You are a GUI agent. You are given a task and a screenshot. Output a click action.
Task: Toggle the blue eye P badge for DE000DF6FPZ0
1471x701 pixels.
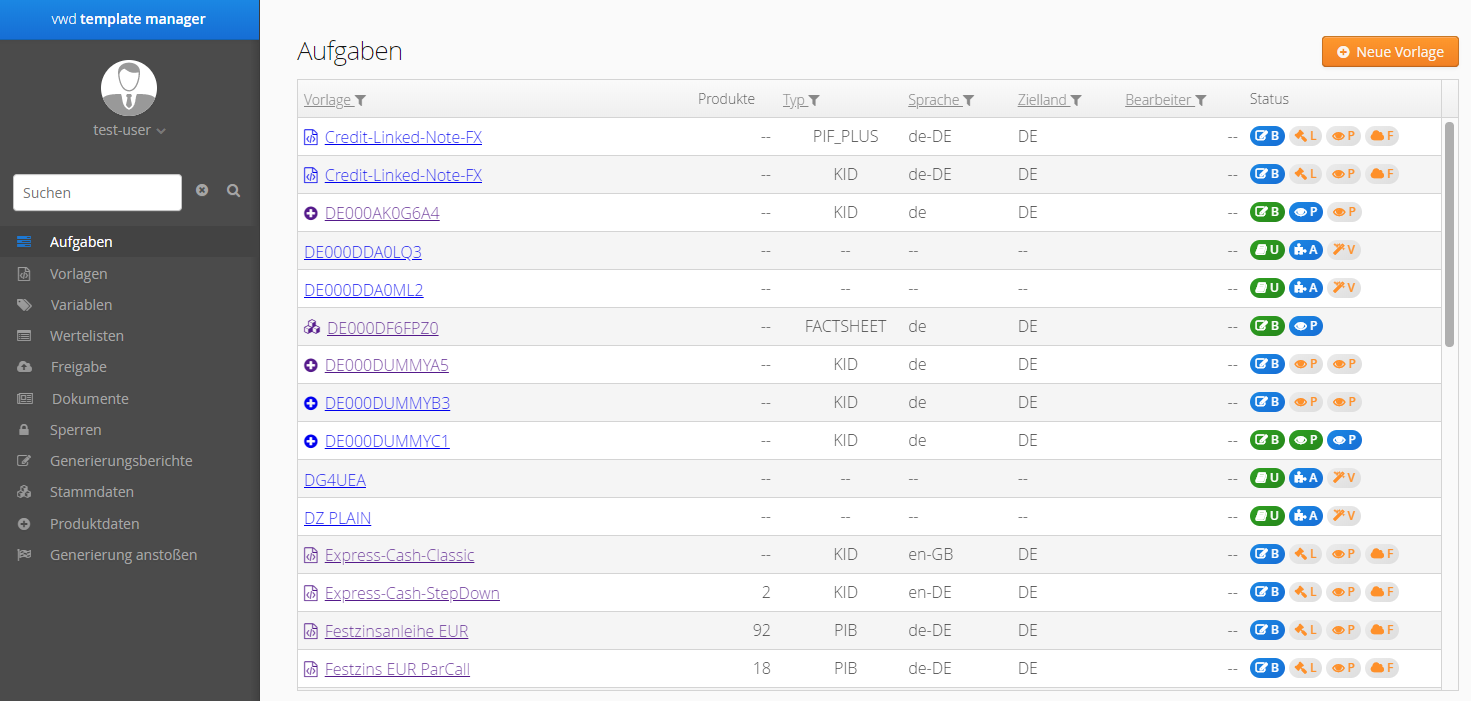click(x=1305, y=326)
